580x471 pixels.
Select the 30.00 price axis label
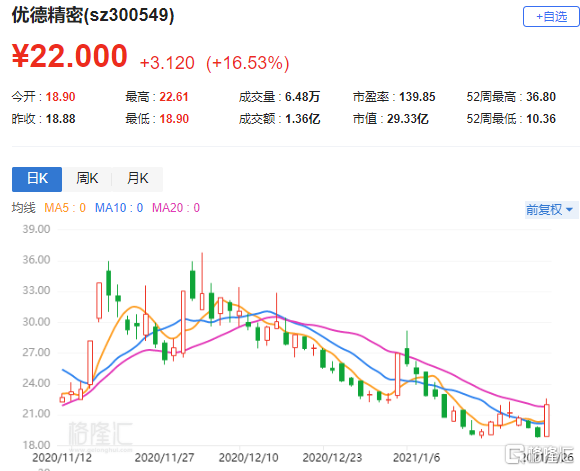[x=36, y=322]
